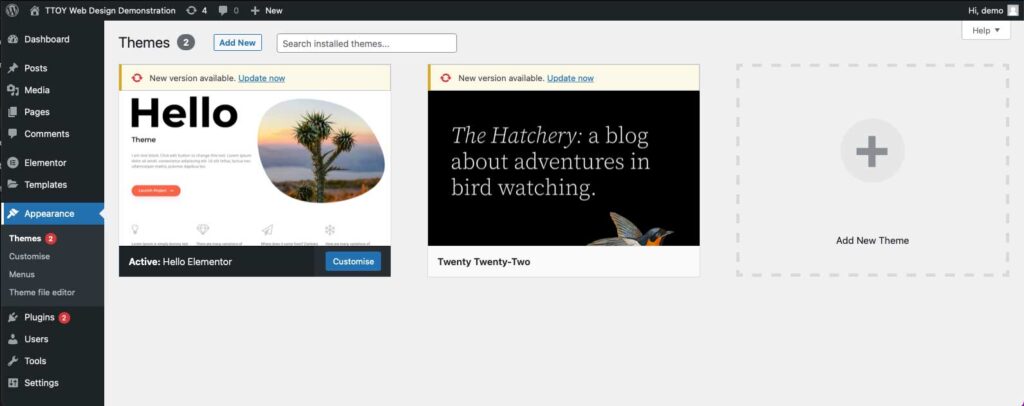Screen dimensions: 1024x406
Task: Click the Active: Hello Elementor label
Action: 180,262
